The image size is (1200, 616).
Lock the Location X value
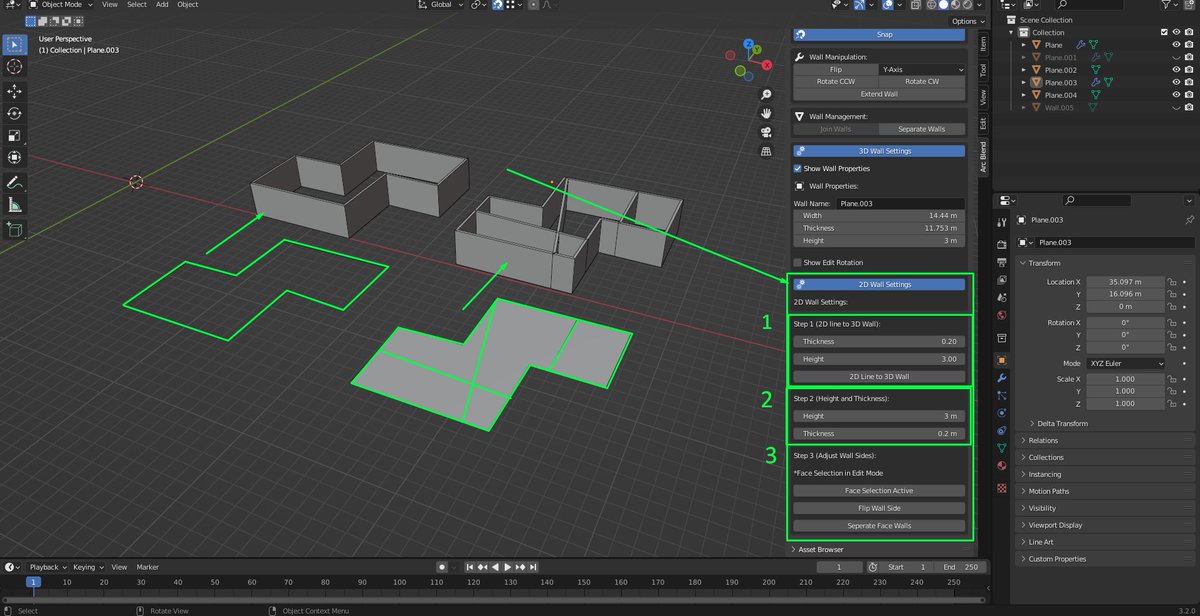[x=1170, y=282]
